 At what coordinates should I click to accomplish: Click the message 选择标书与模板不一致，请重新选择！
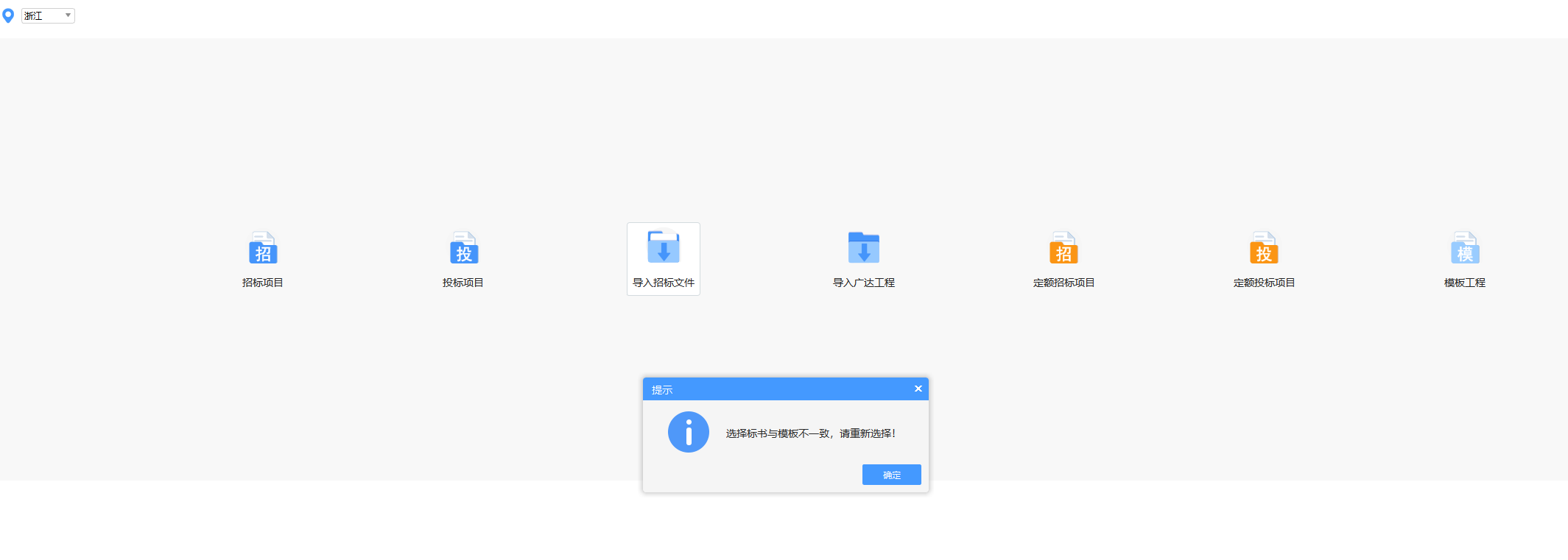coord(811,433)
